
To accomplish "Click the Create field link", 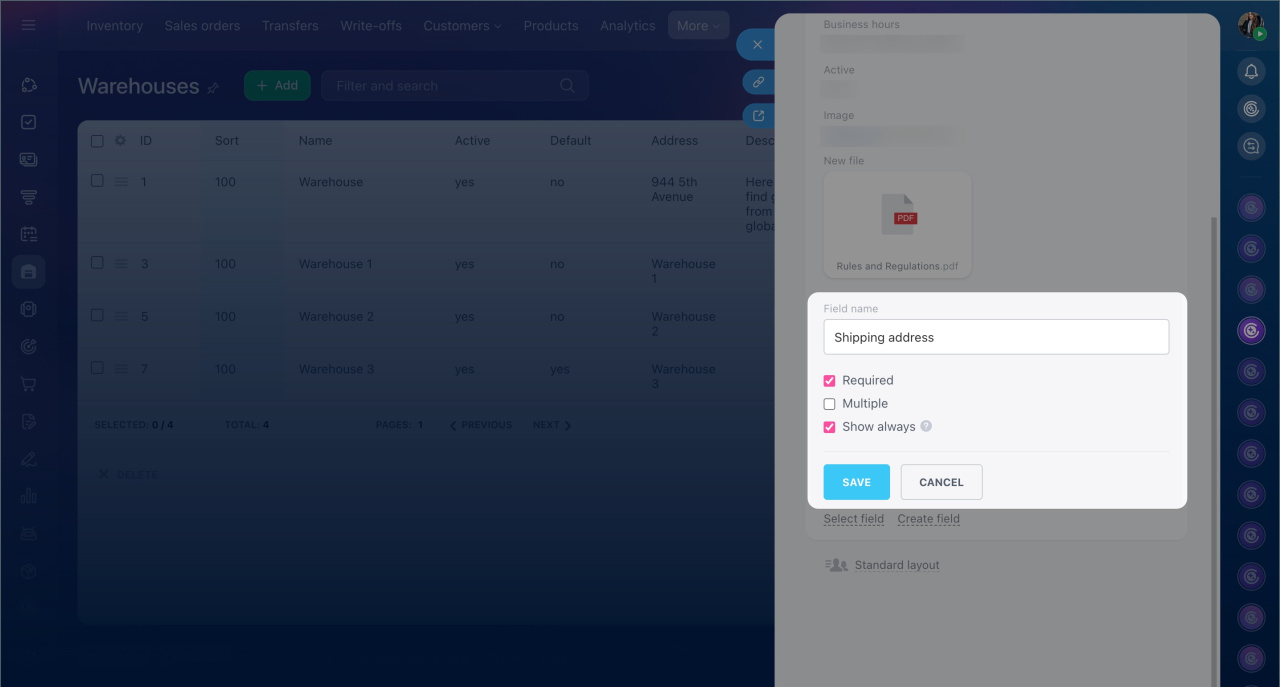I will [928, 519].
